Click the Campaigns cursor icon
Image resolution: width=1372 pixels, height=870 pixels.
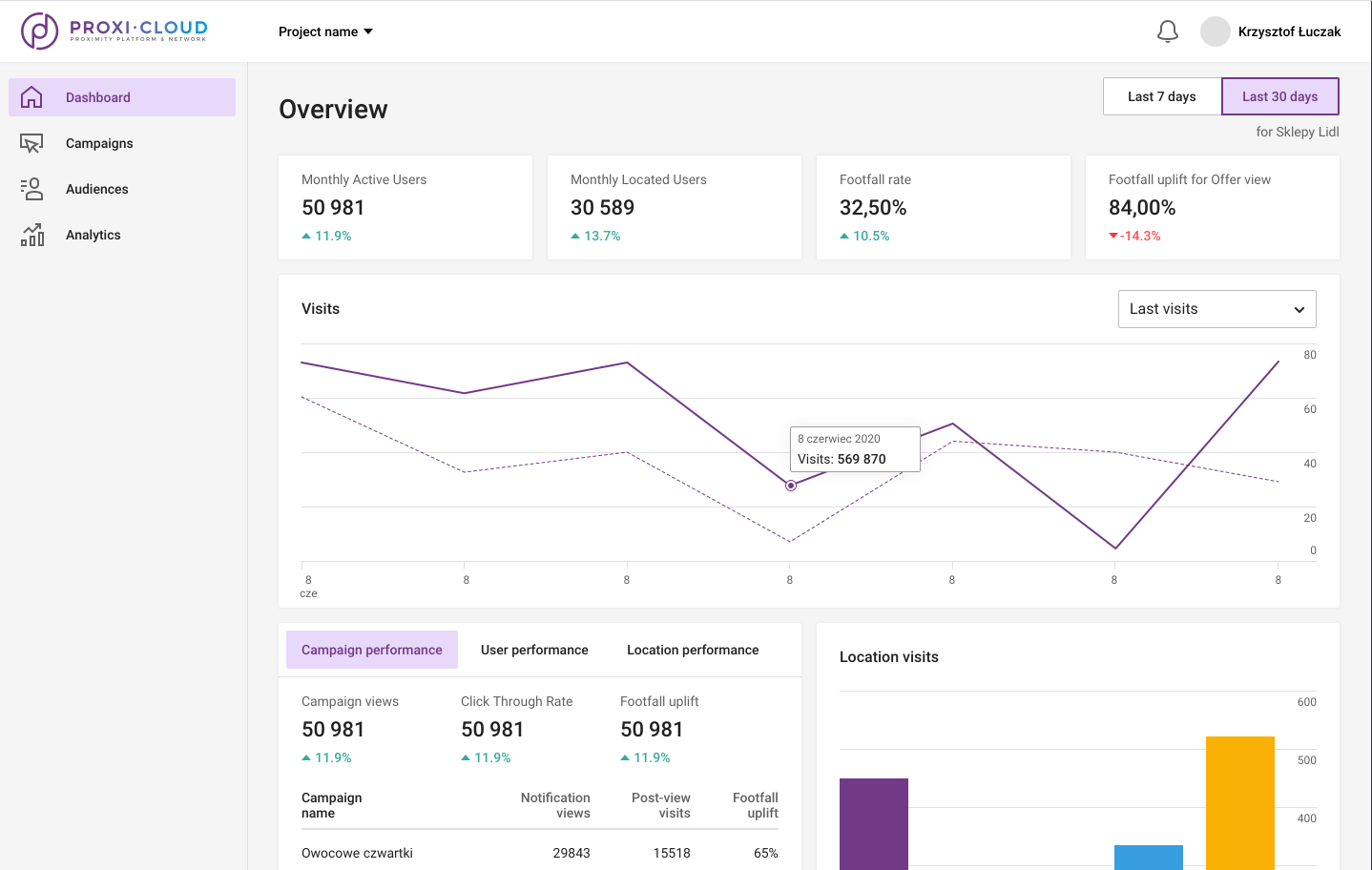(x=31, y=143)
